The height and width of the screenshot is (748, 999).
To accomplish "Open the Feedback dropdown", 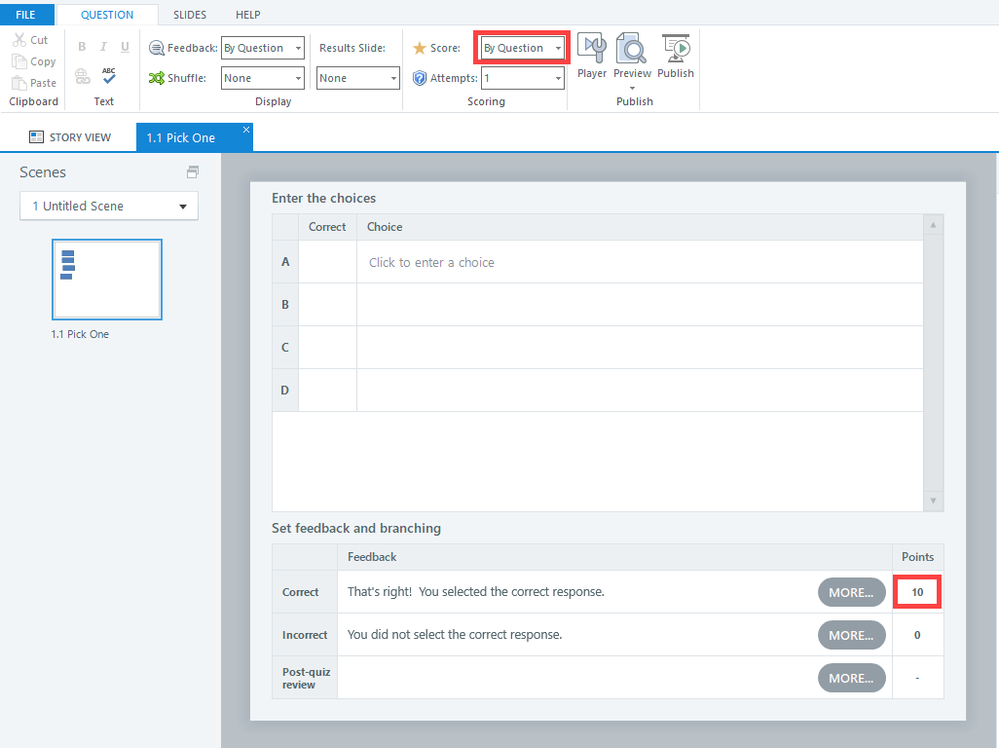I will tap(262, 48).
